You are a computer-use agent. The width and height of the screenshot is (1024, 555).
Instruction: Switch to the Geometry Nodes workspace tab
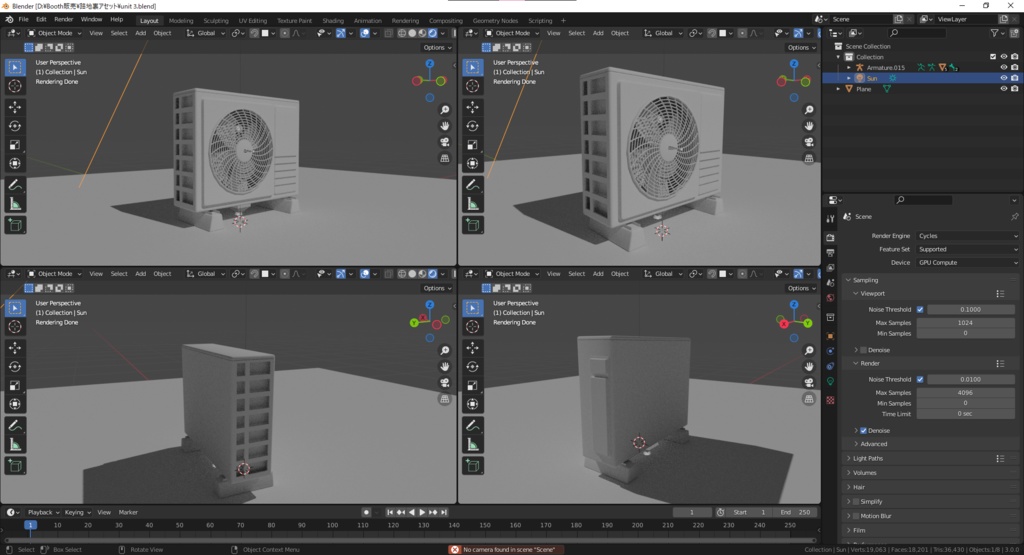pyautogui.click(x=496, y=20)
